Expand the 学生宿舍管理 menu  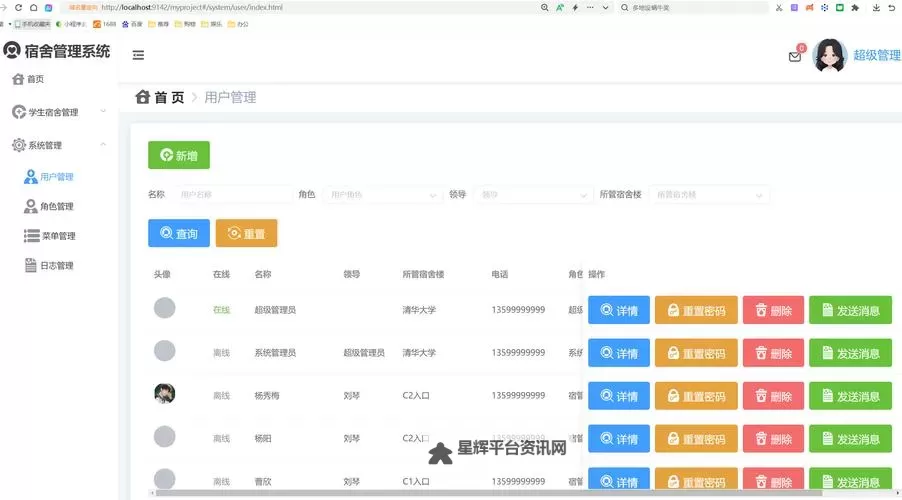(59, 112)
